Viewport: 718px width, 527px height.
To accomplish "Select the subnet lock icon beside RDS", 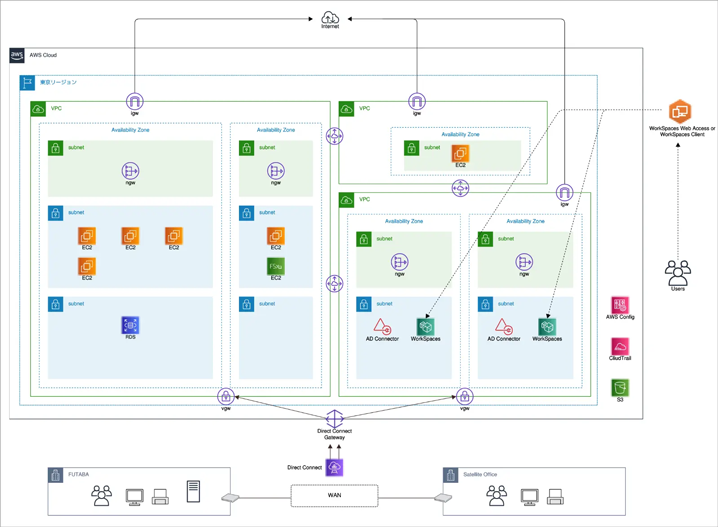I will 55,304.
